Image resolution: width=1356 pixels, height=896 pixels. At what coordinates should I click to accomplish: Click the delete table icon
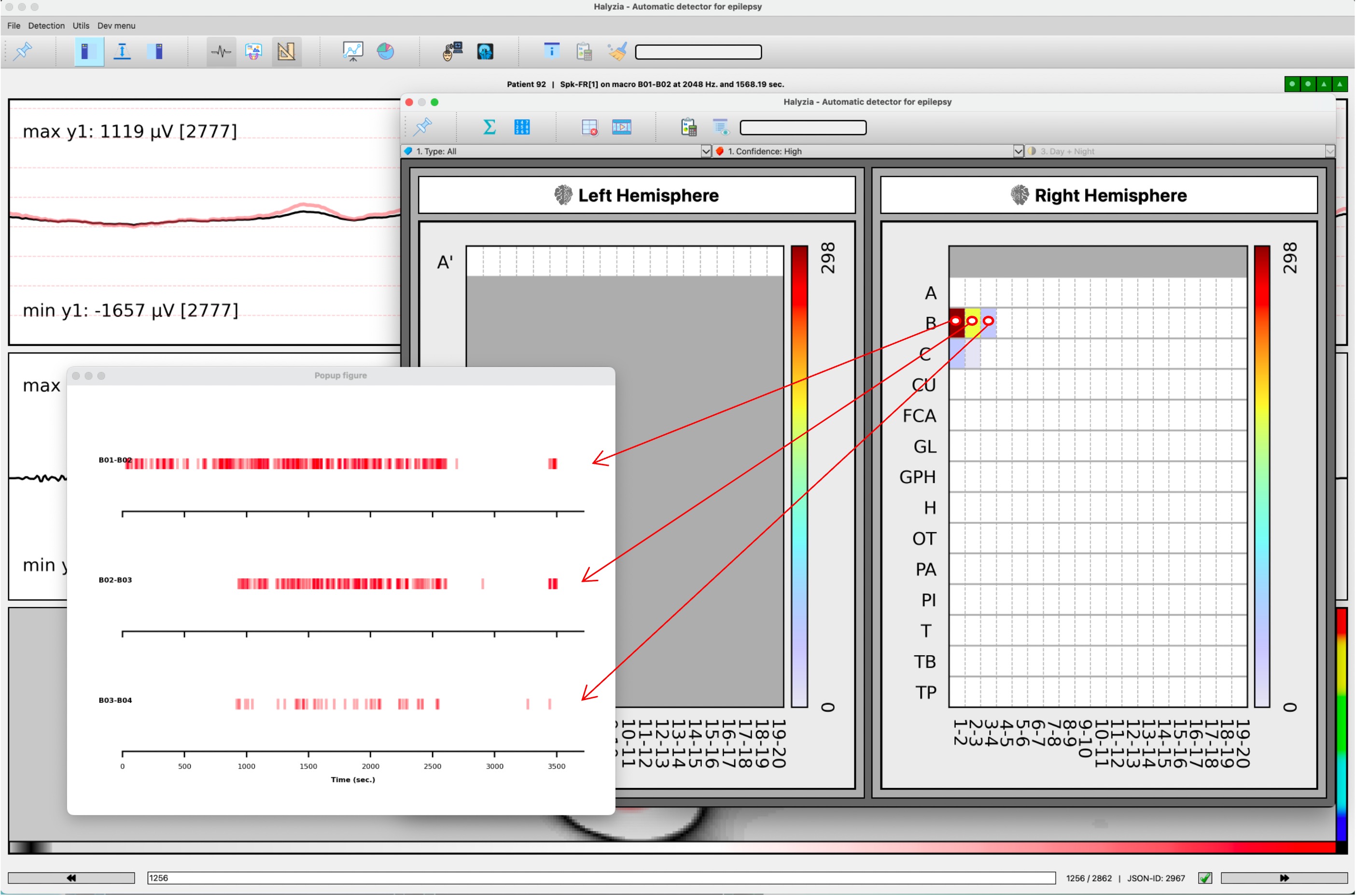pos(590,127)
